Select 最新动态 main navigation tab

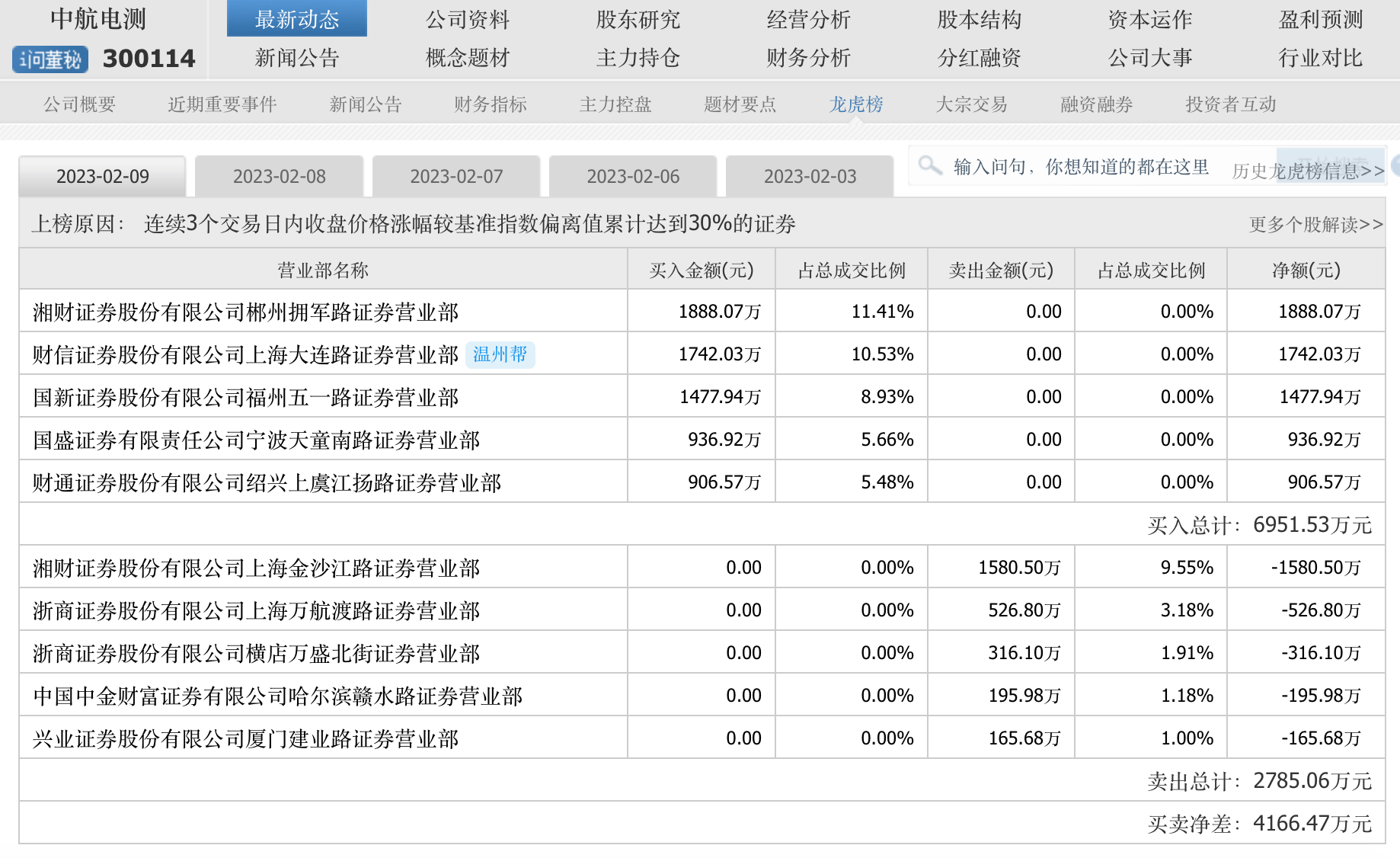click(297, 19)
